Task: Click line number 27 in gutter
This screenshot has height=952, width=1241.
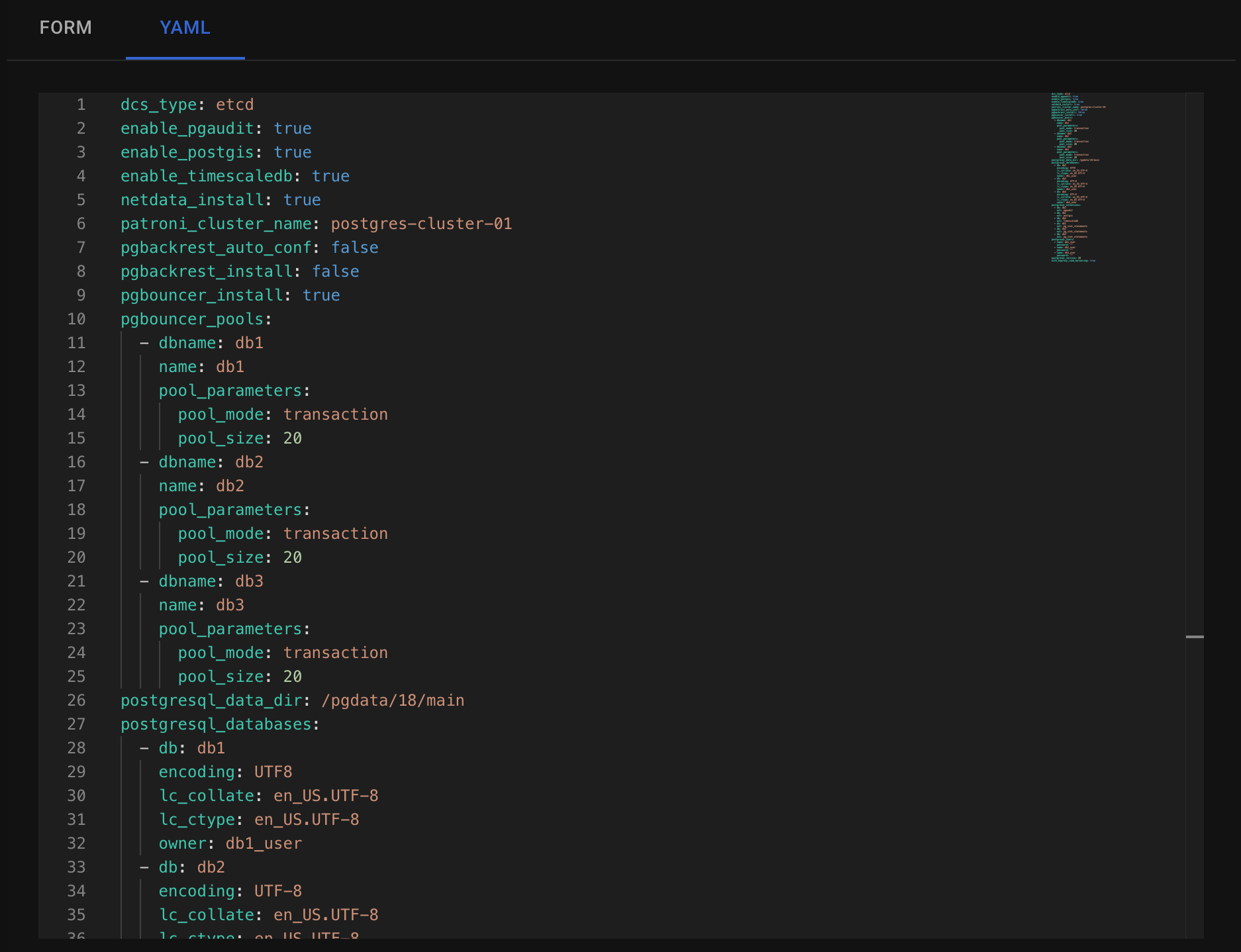Action: click(x=77, y=724)
